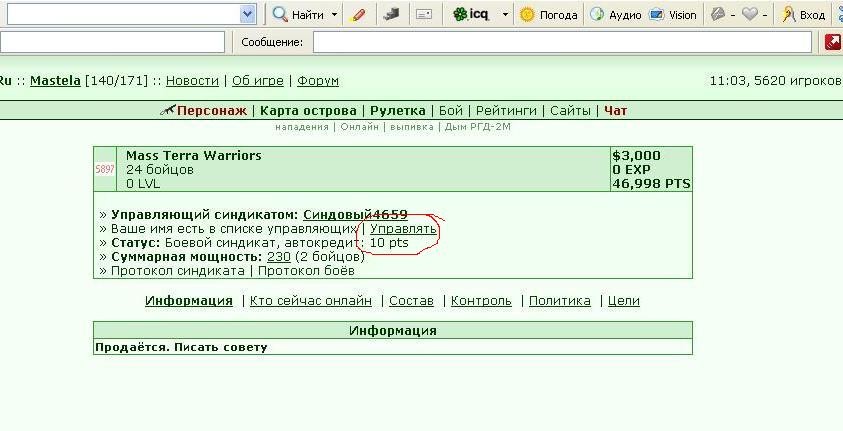Open the dropdown arrow next to Найти

(x=334, y=15)
